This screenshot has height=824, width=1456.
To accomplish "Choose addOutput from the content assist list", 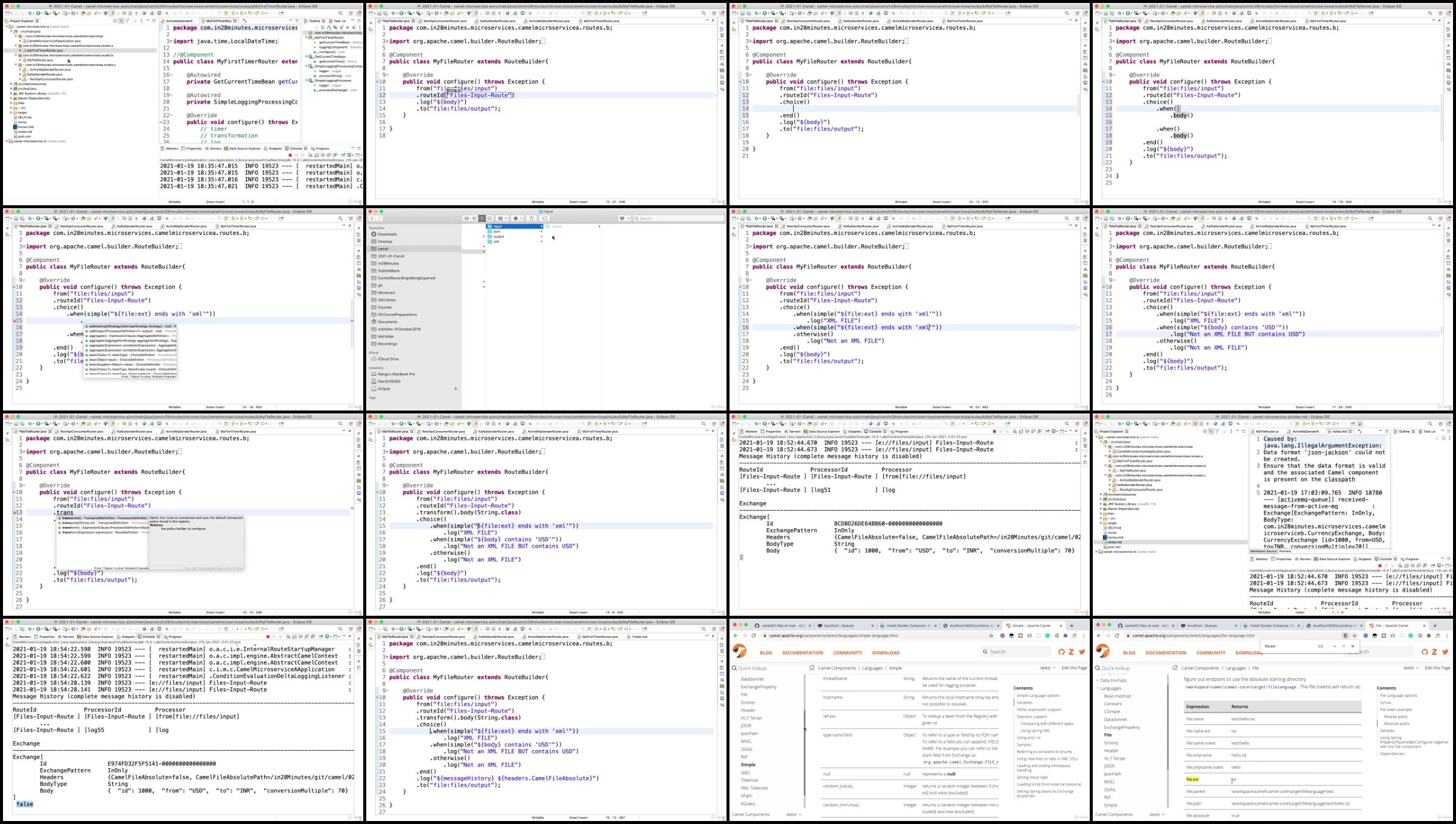I will pyautogui.click(x=130, y=331).
